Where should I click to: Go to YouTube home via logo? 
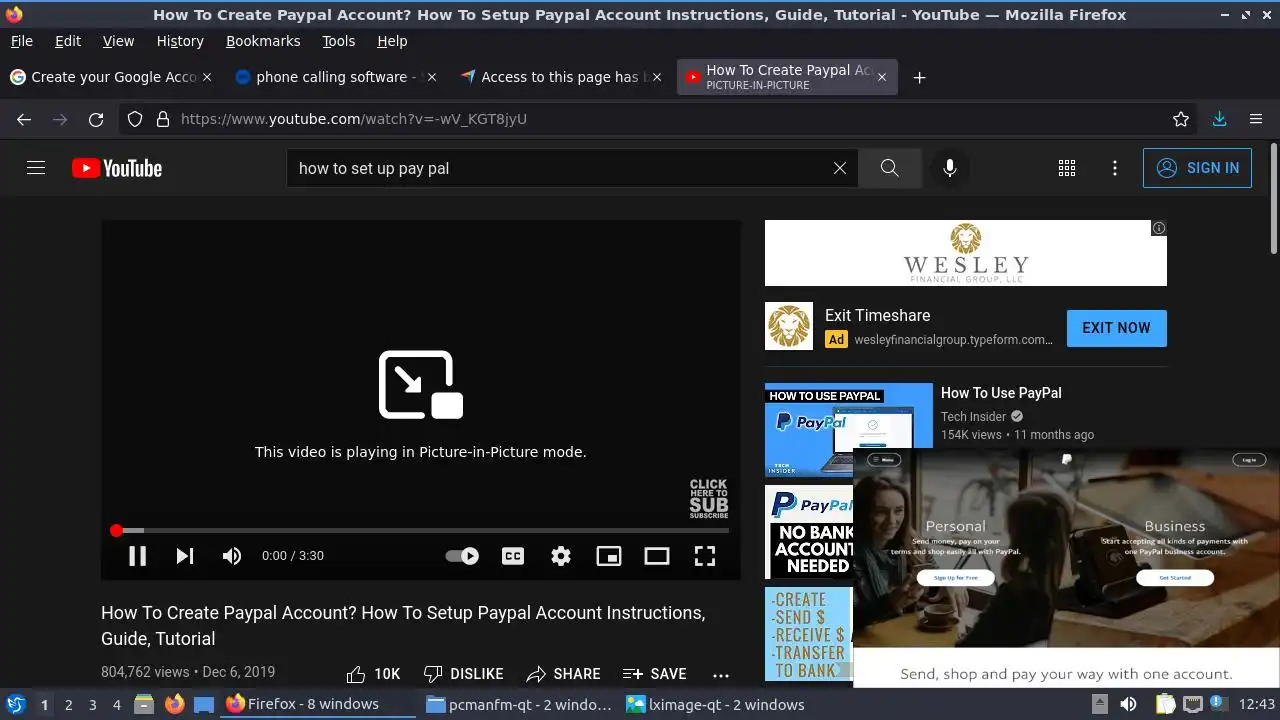click(x=117, y=168)
